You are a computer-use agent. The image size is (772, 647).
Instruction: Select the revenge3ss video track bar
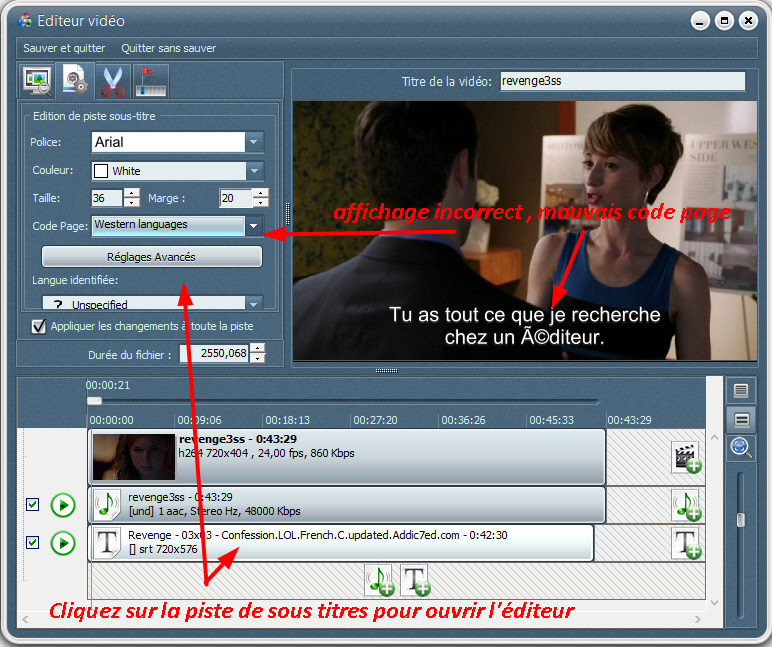(348, 457)
